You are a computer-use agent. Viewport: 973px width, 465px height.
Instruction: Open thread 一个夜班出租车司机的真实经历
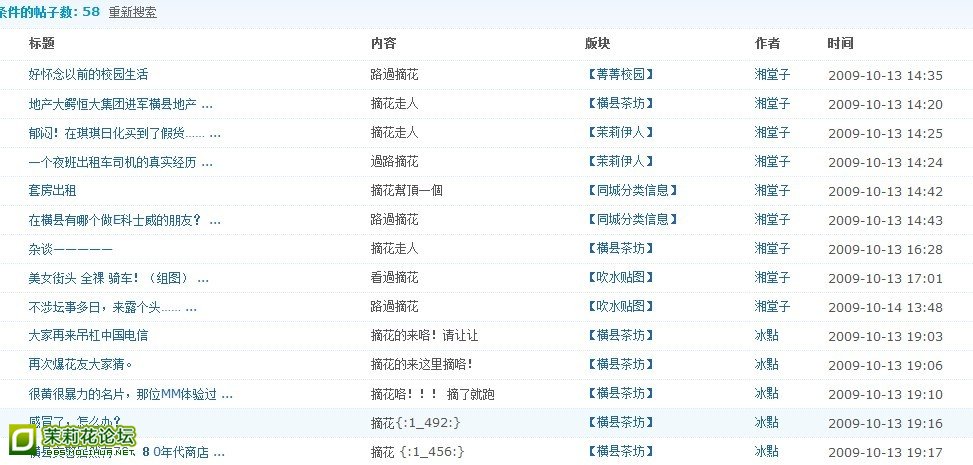[120, 162]
